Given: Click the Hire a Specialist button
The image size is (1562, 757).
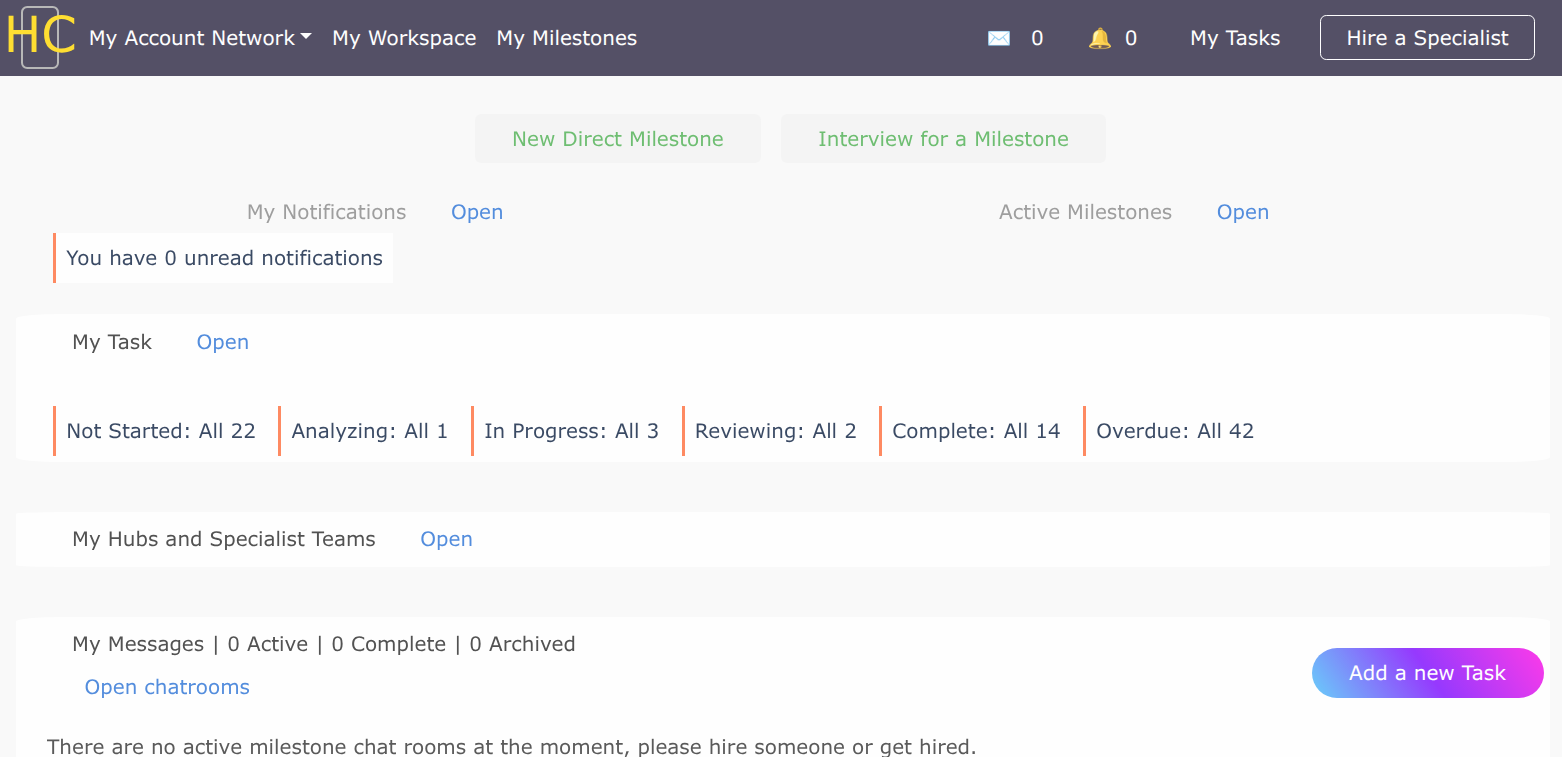Looking at the screenshot, I should tap(1427, 38).
